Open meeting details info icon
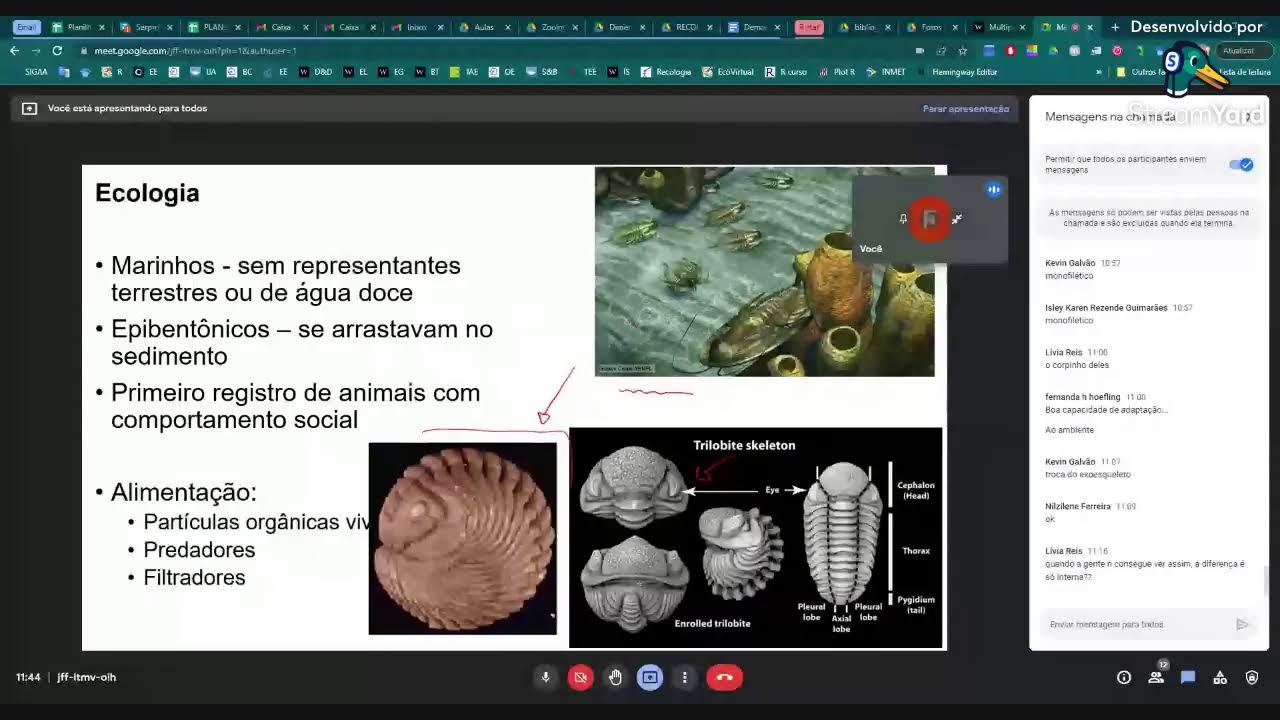The width and height of the screenshot is (1280, 720). click(x=1124, y=677)
